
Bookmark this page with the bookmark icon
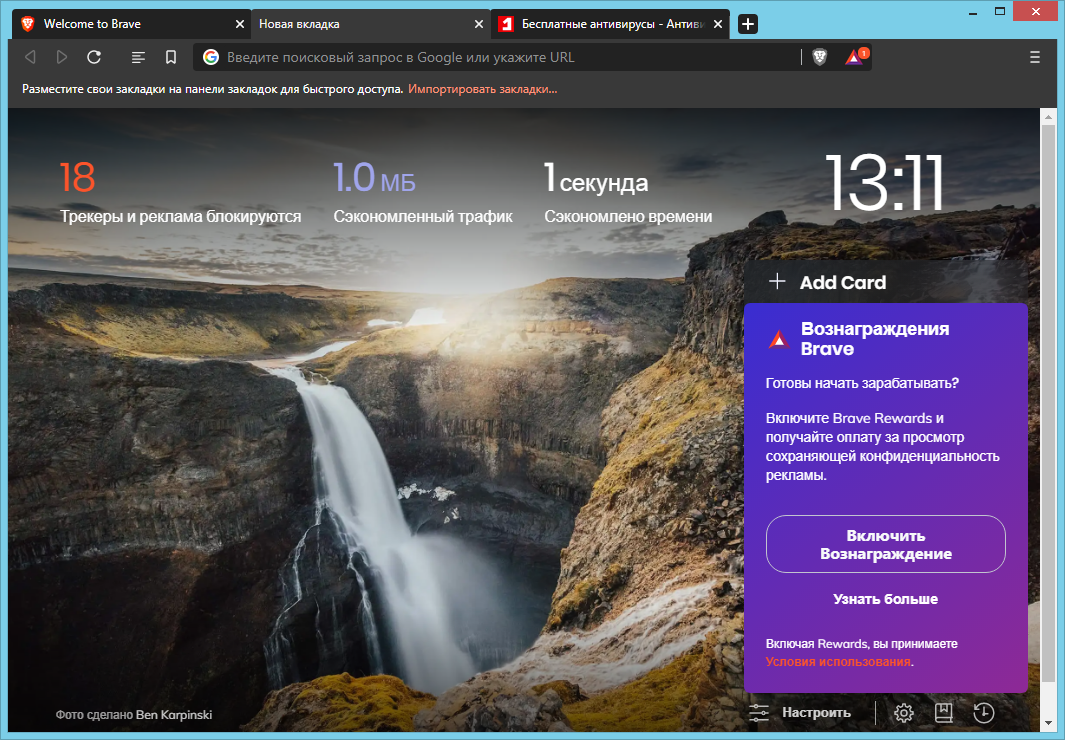(x=171, y=58)
